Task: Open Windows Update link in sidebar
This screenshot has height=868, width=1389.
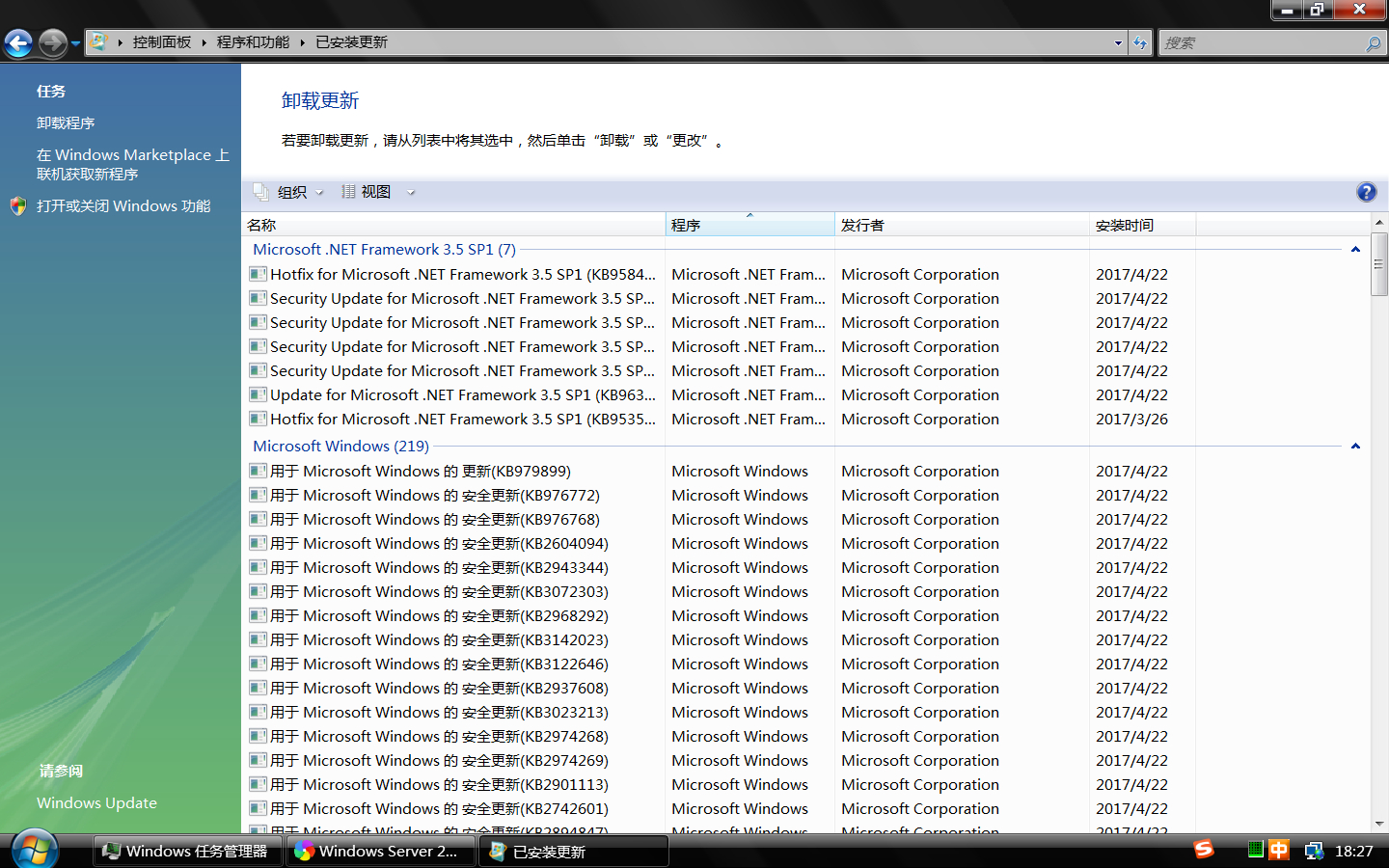Action: coord(96,802)
